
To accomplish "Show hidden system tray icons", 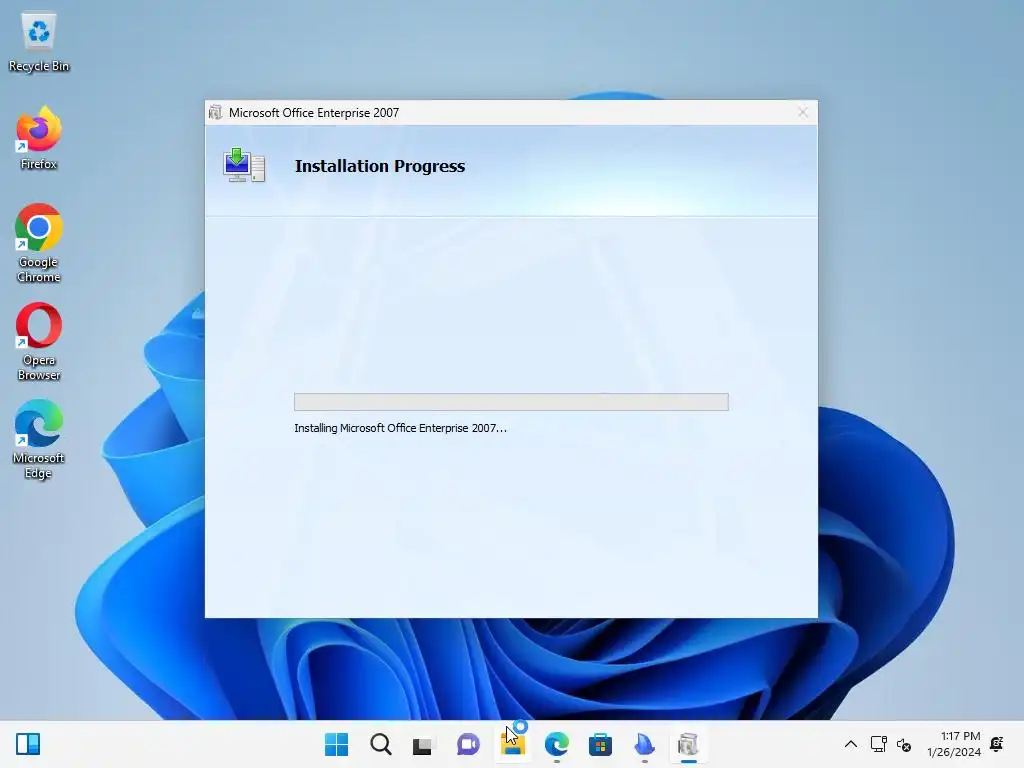I will pyautogui.click(x=850, y=744).
